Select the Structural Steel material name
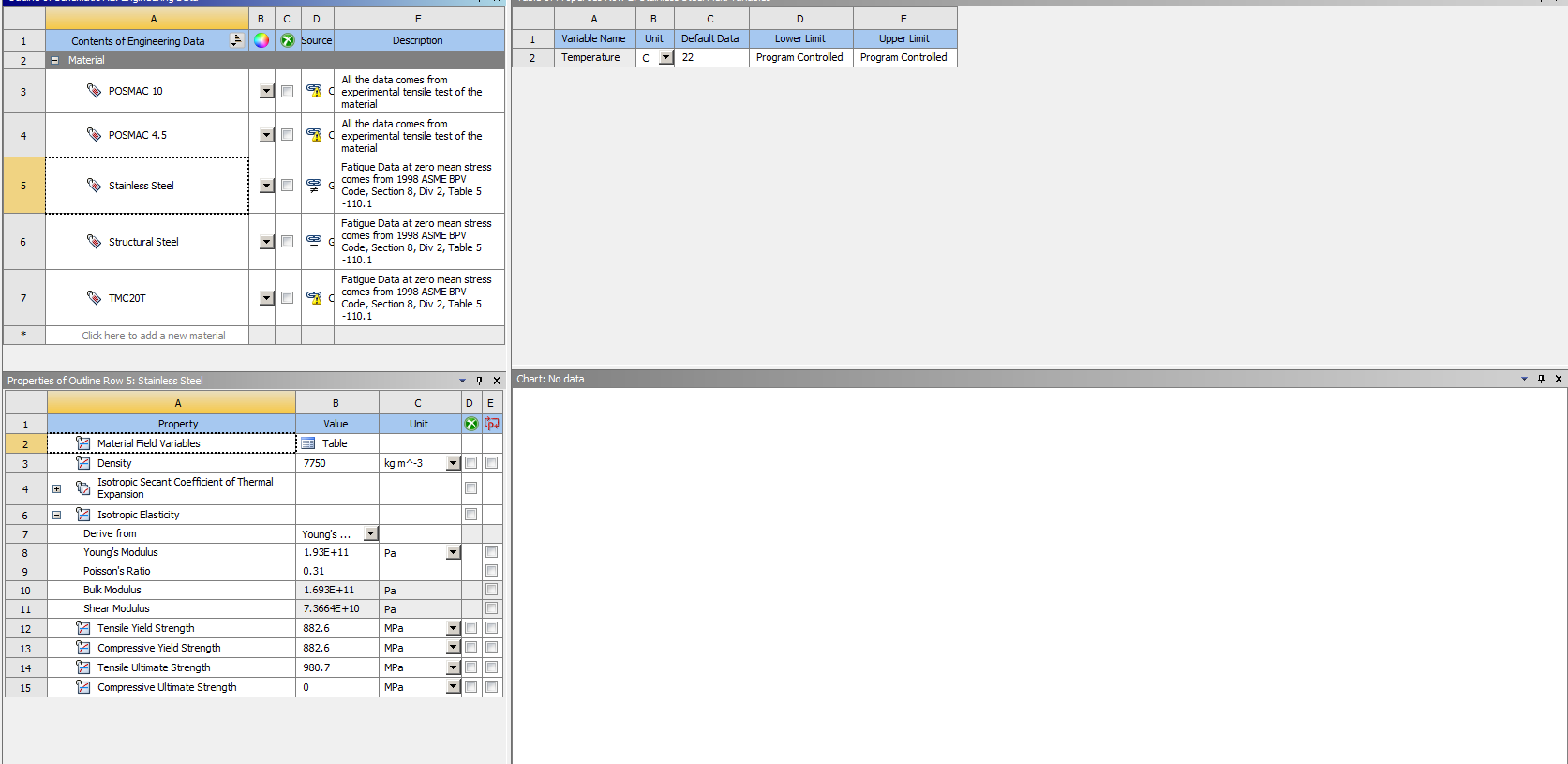 pos(143,242)
